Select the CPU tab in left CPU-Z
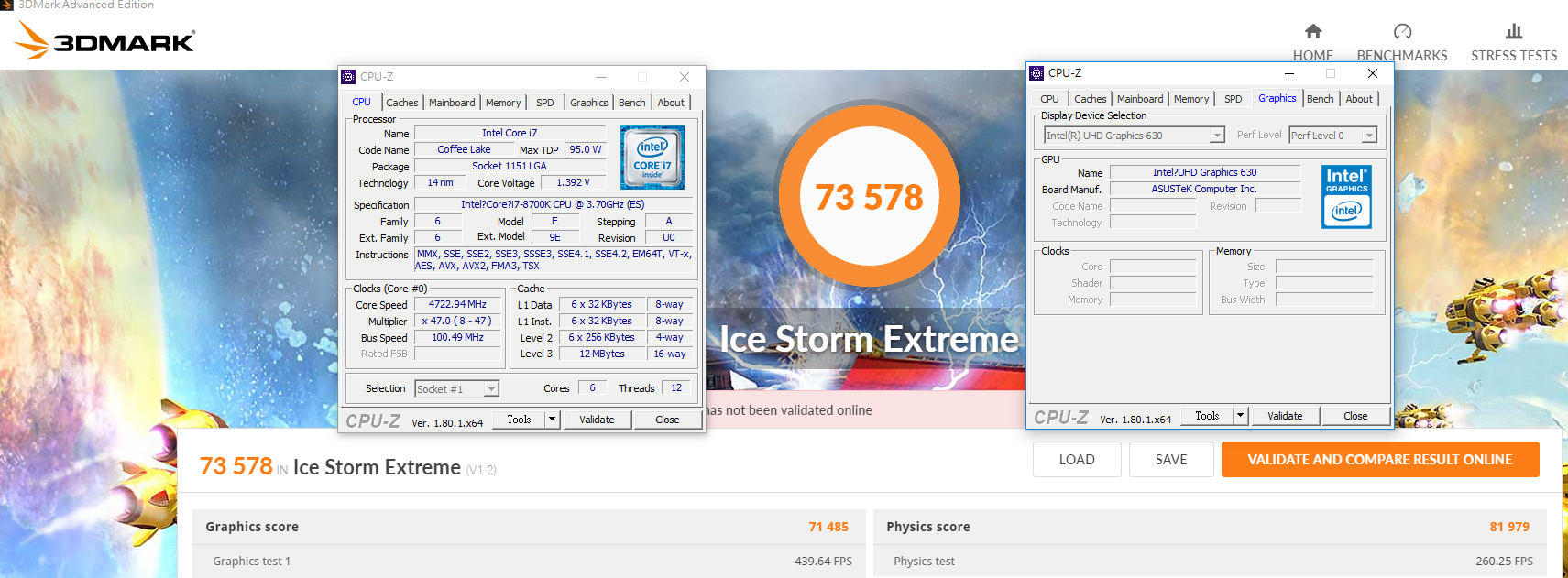The height and width of the screenshot is (578, 1568). 362,103
